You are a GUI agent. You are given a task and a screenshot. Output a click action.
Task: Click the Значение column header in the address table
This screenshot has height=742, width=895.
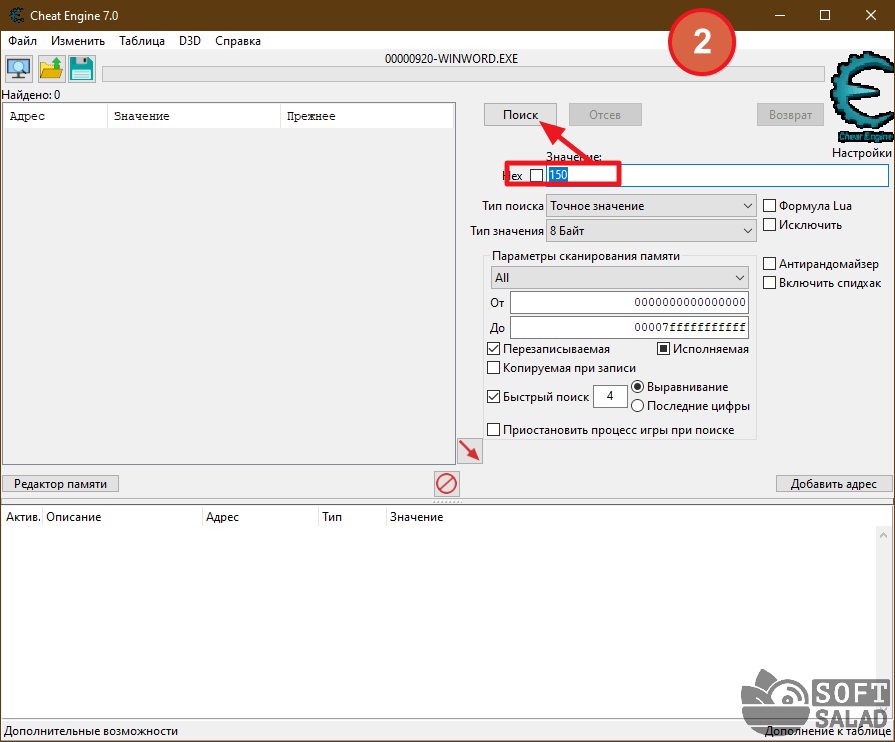pos(416,517)
